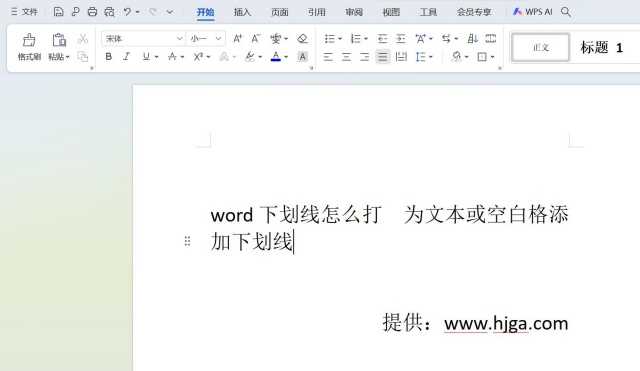Screen dimensions: 640x371
Task: Increase font size with A+ icon
Action: tap(237, 39)
